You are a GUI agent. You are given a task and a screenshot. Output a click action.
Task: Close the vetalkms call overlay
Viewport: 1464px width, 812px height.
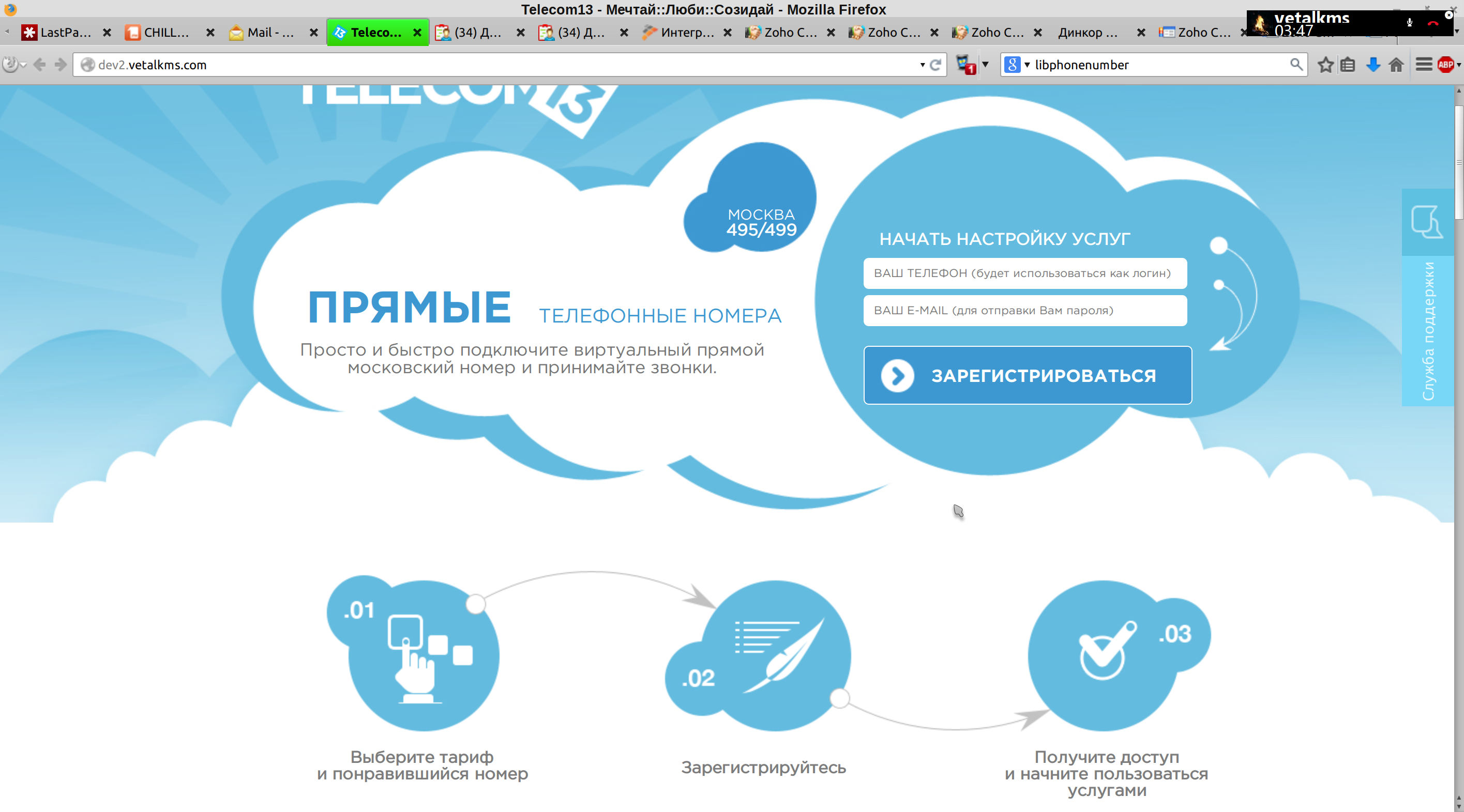coord(1448,15)
